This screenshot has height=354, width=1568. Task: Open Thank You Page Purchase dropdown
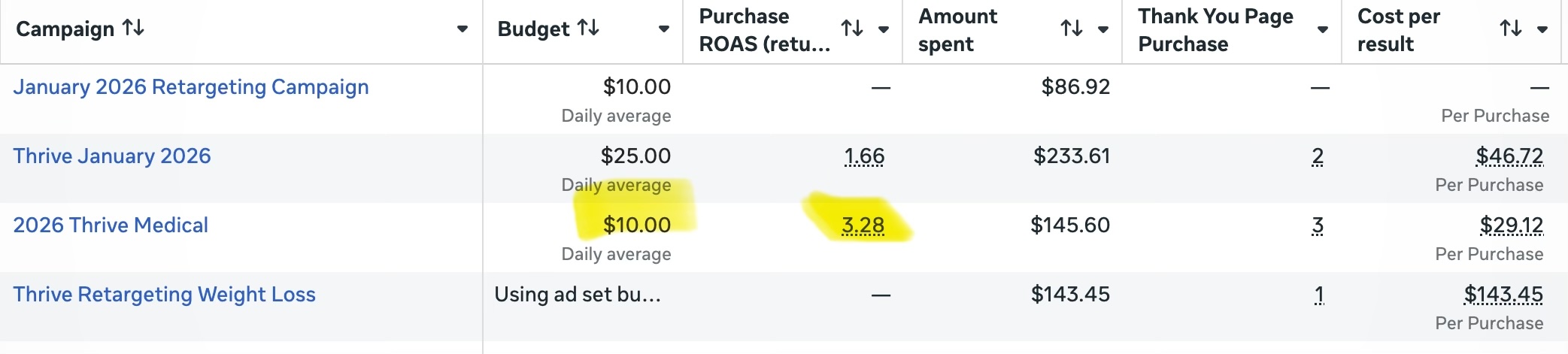[x=1323, y=30]
